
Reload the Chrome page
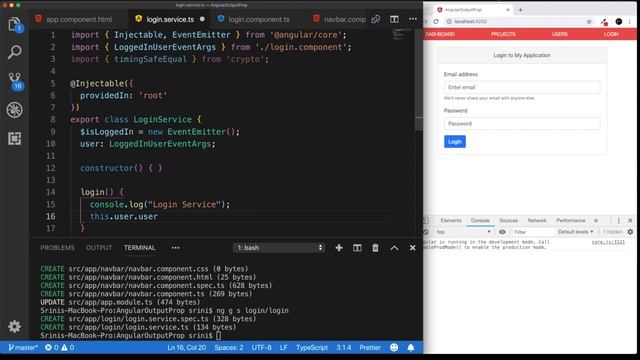(x=436, y=22)
